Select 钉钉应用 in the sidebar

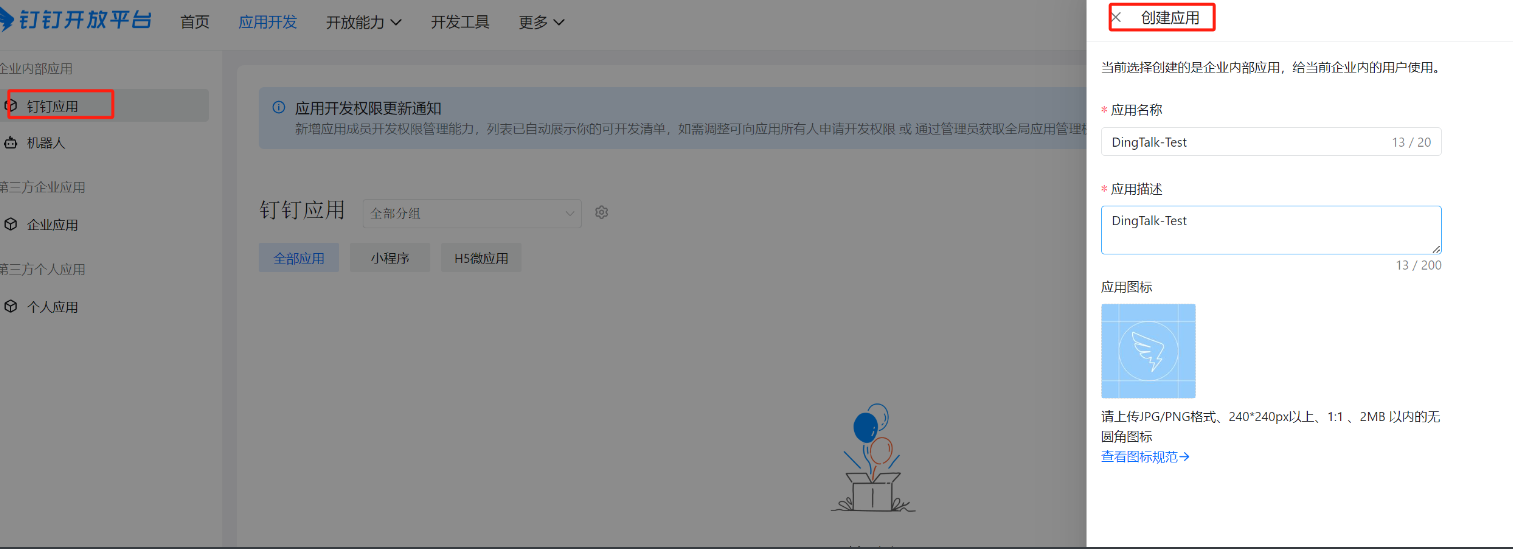point(104,106)
